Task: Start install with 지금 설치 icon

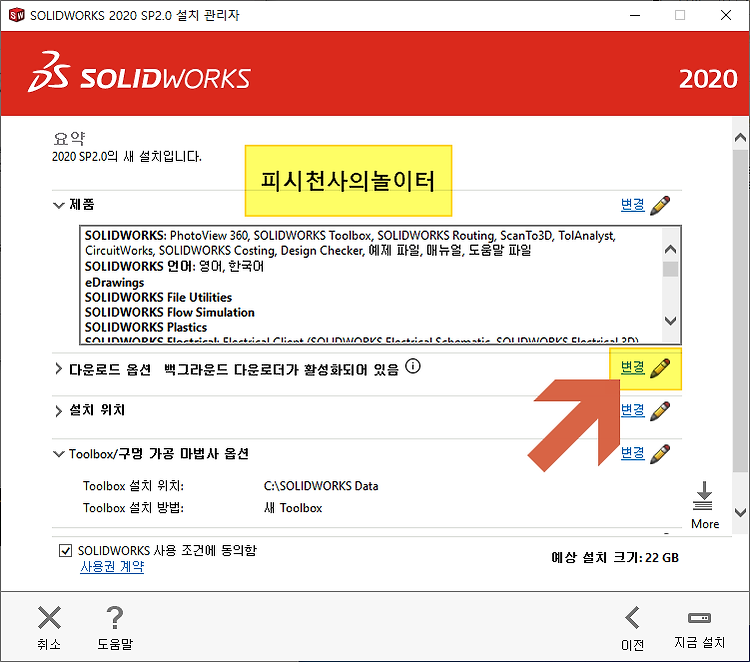Action: [699, 618]
